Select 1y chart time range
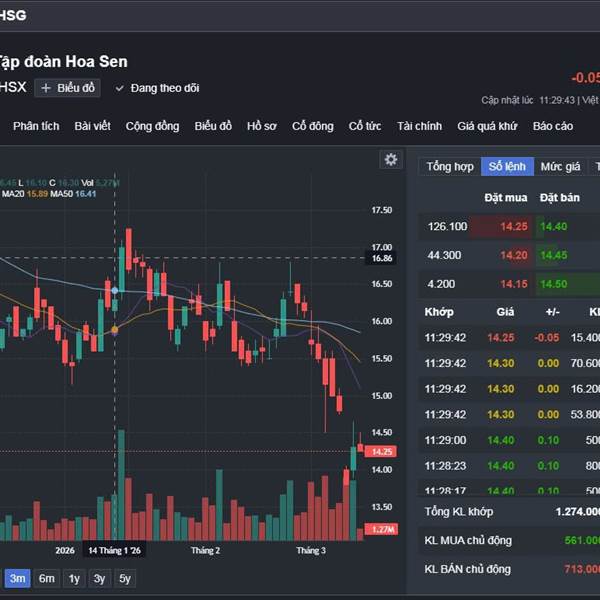The image size is (600, 600). point(74,578)
